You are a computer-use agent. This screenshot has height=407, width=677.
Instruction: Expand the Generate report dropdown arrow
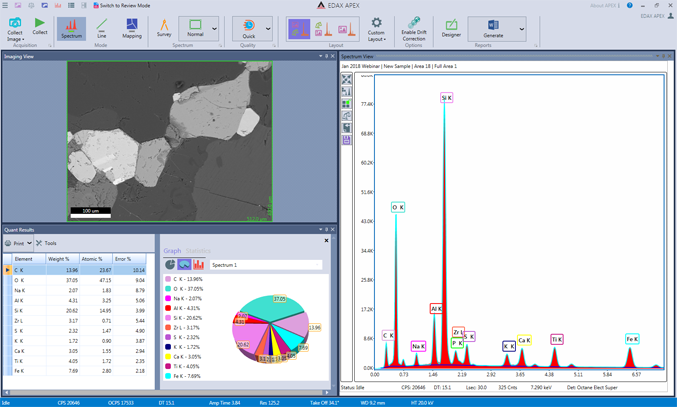click(x=521, y=29)
